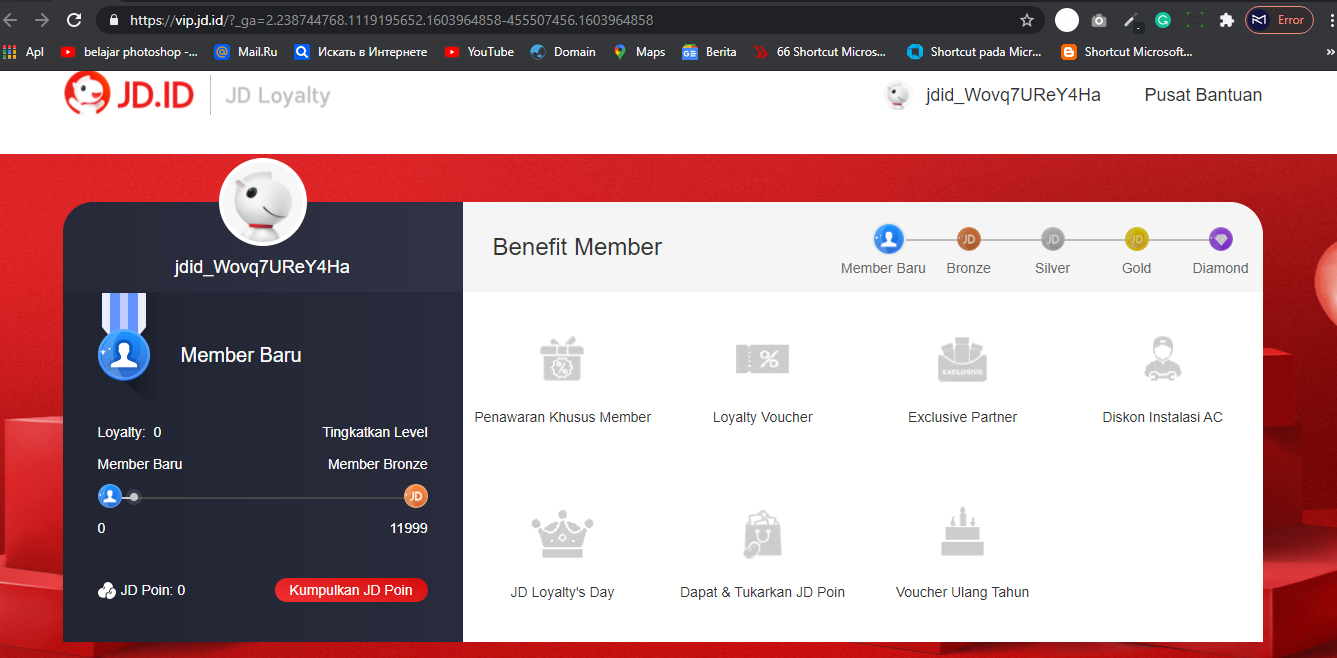Viewport: 1337px width, 658px height.
Task: Open the 66 Shortcut Micros bookmark
Action: [x=820, y=52]
